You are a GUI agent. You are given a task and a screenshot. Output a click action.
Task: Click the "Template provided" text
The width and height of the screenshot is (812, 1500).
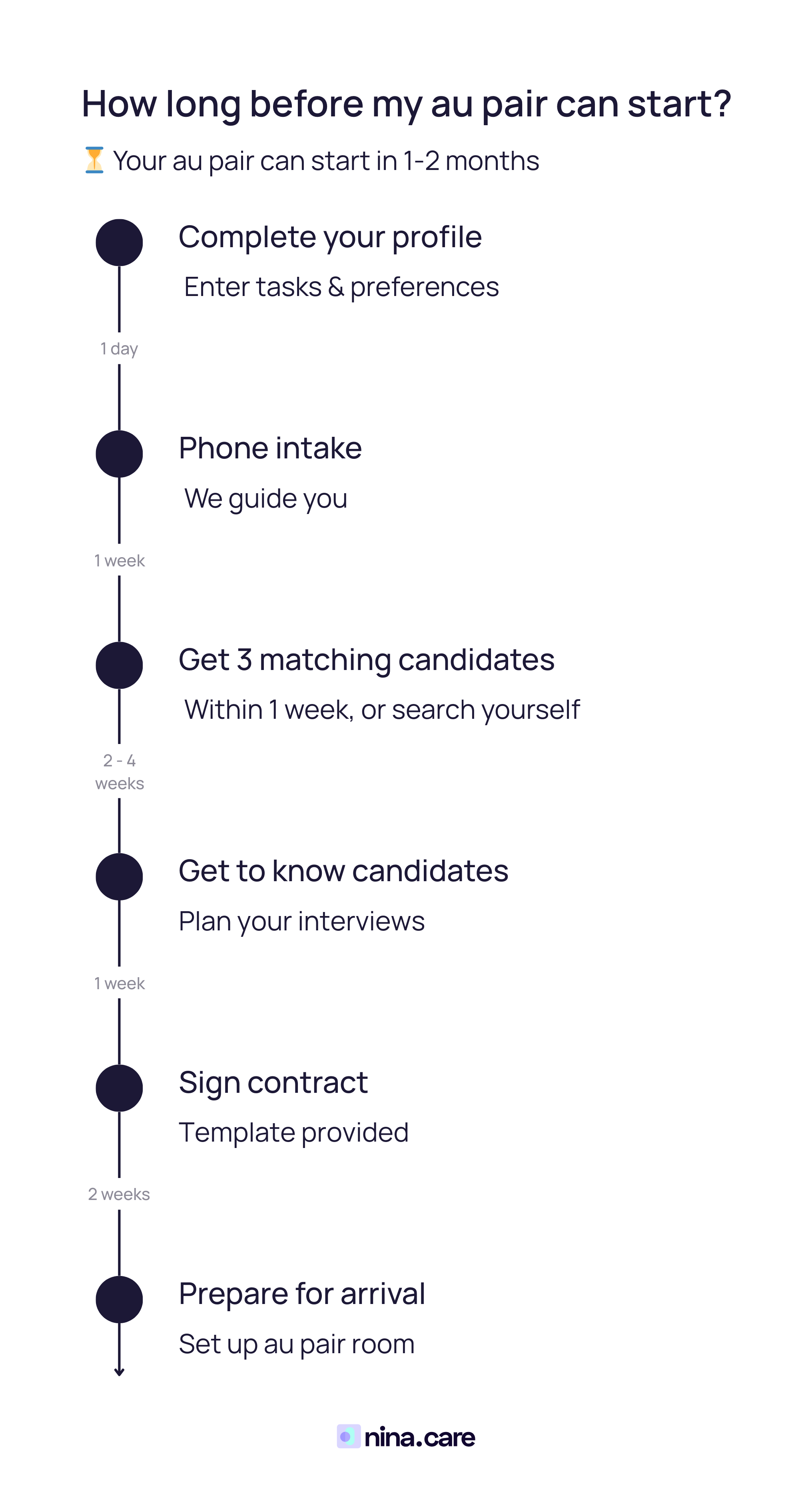point(293,1132)
